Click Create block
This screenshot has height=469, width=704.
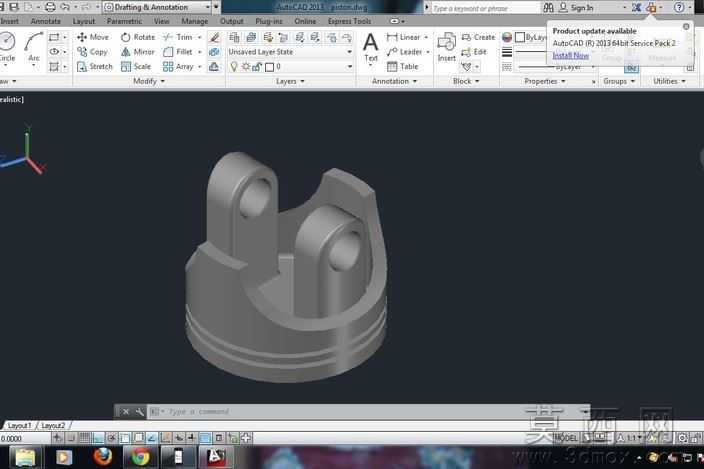point(478,37)
